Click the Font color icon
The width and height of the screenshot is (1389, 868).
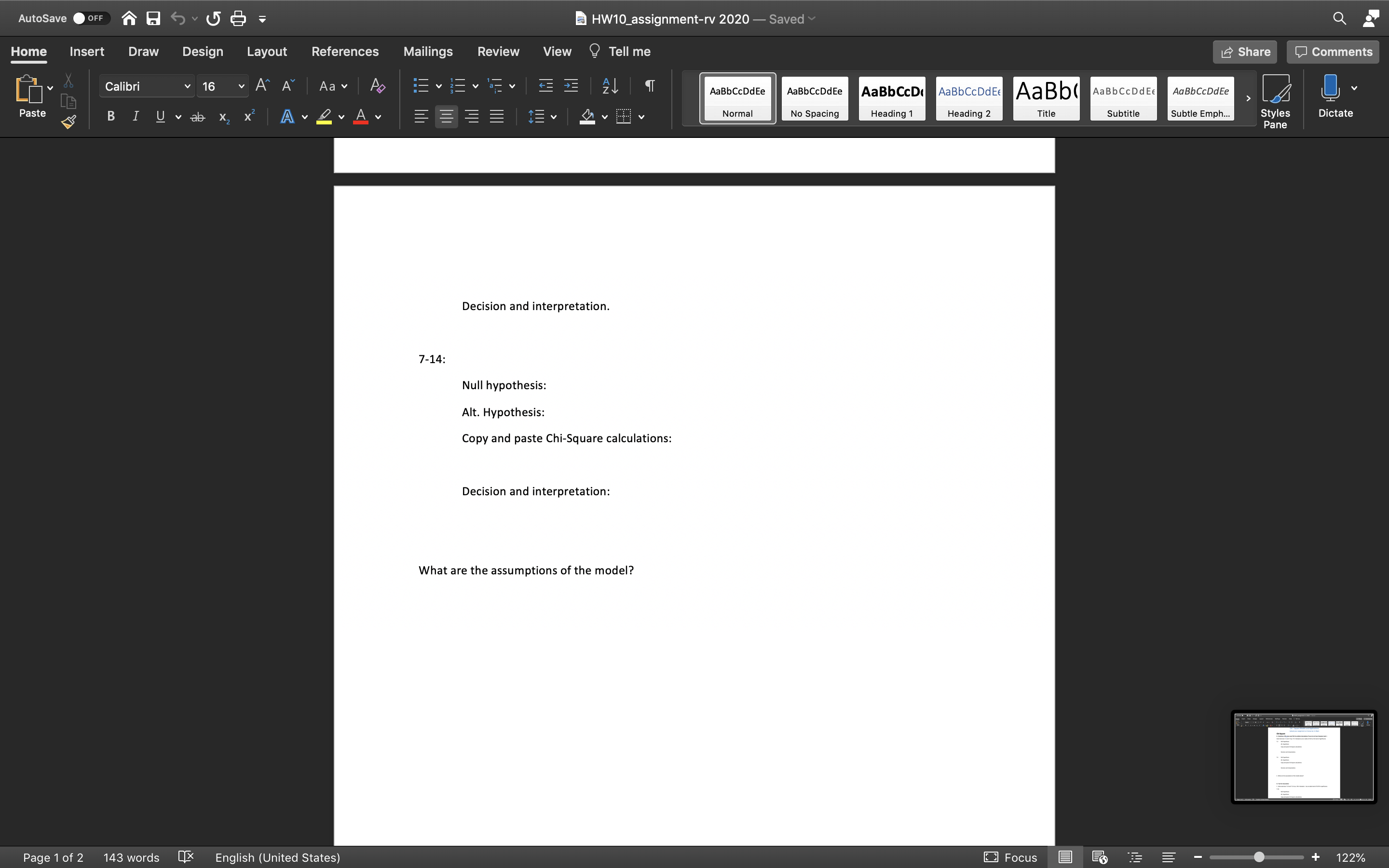click(361, 117)
